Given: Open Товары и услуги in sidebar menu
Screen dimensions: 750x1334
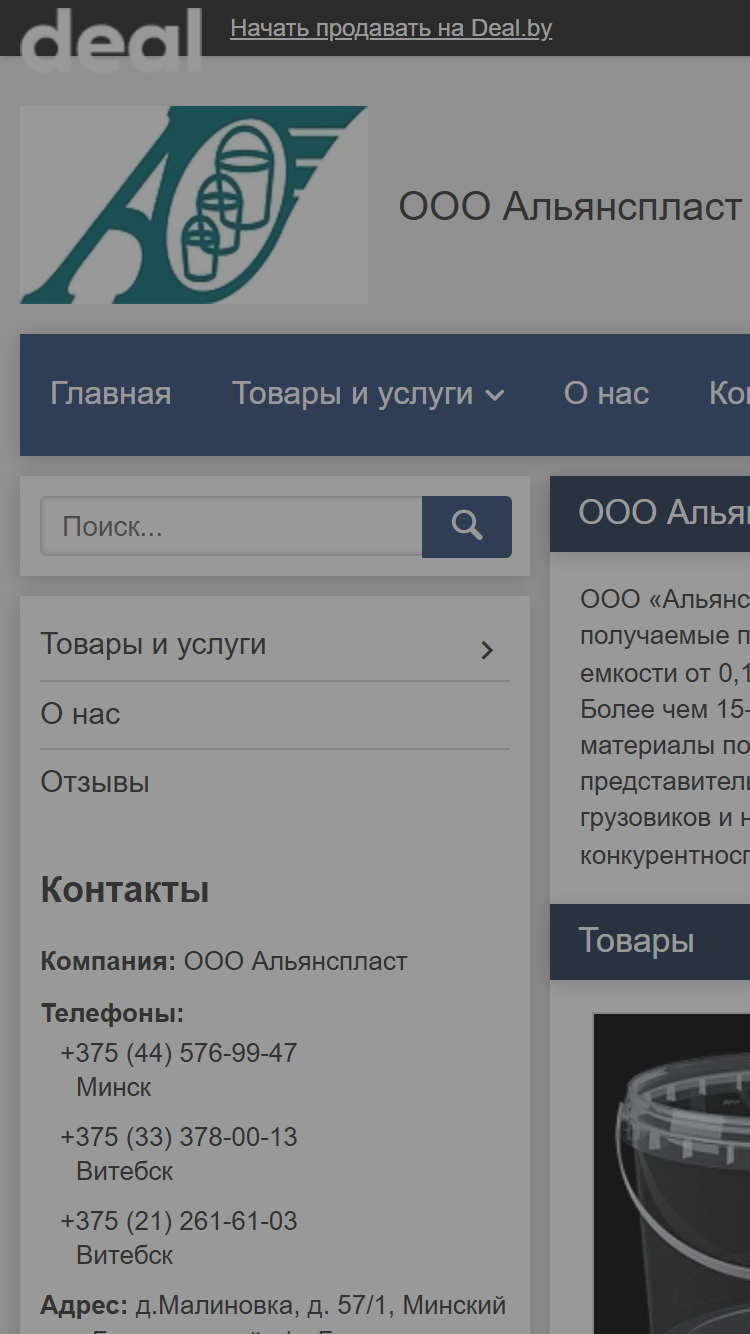Looking at the screenshot, I should 153,644.
